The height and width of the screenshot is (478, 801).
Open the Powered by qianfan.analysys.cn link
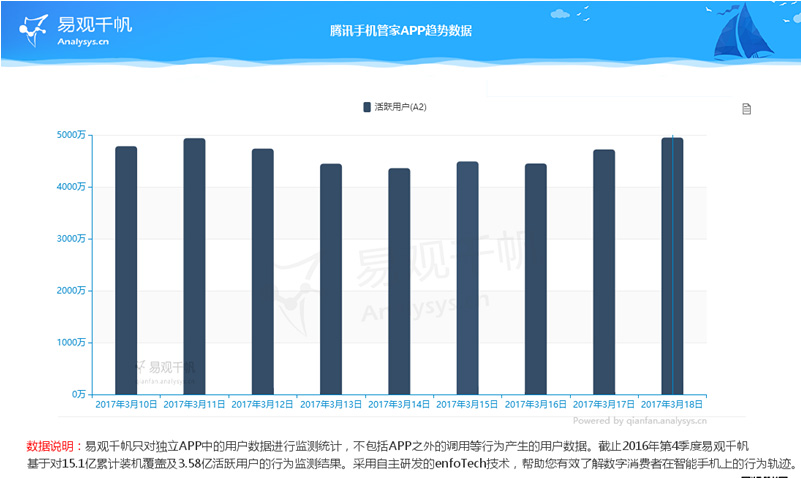[x=640, y=421]
